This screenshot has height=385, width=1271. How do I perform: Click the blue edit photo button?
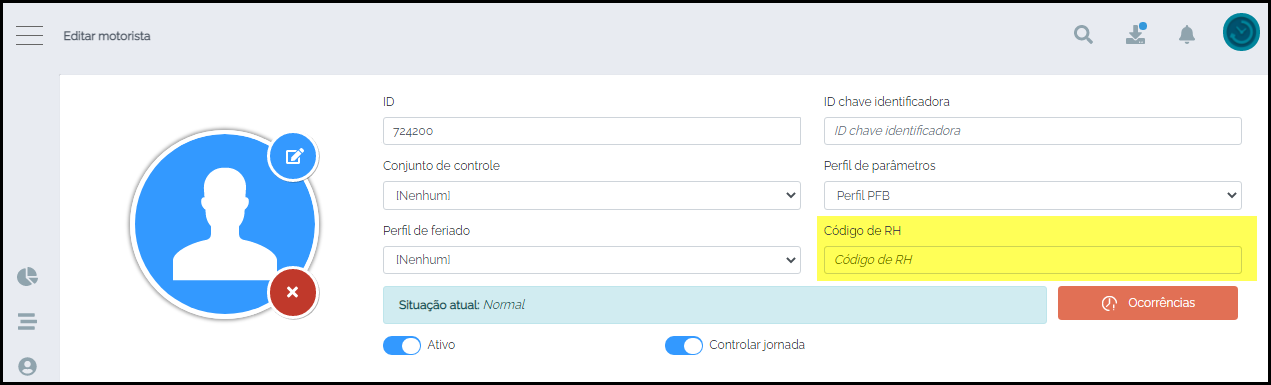pos(294,156)
